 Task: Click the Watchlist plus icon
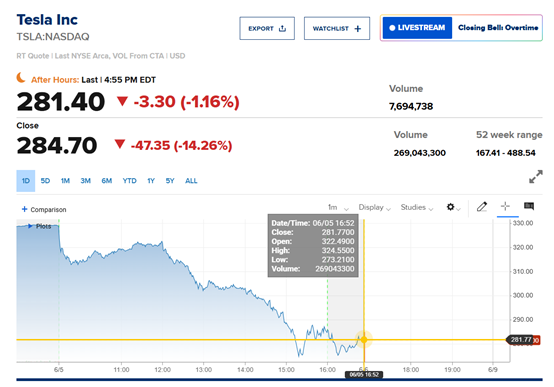358,29
